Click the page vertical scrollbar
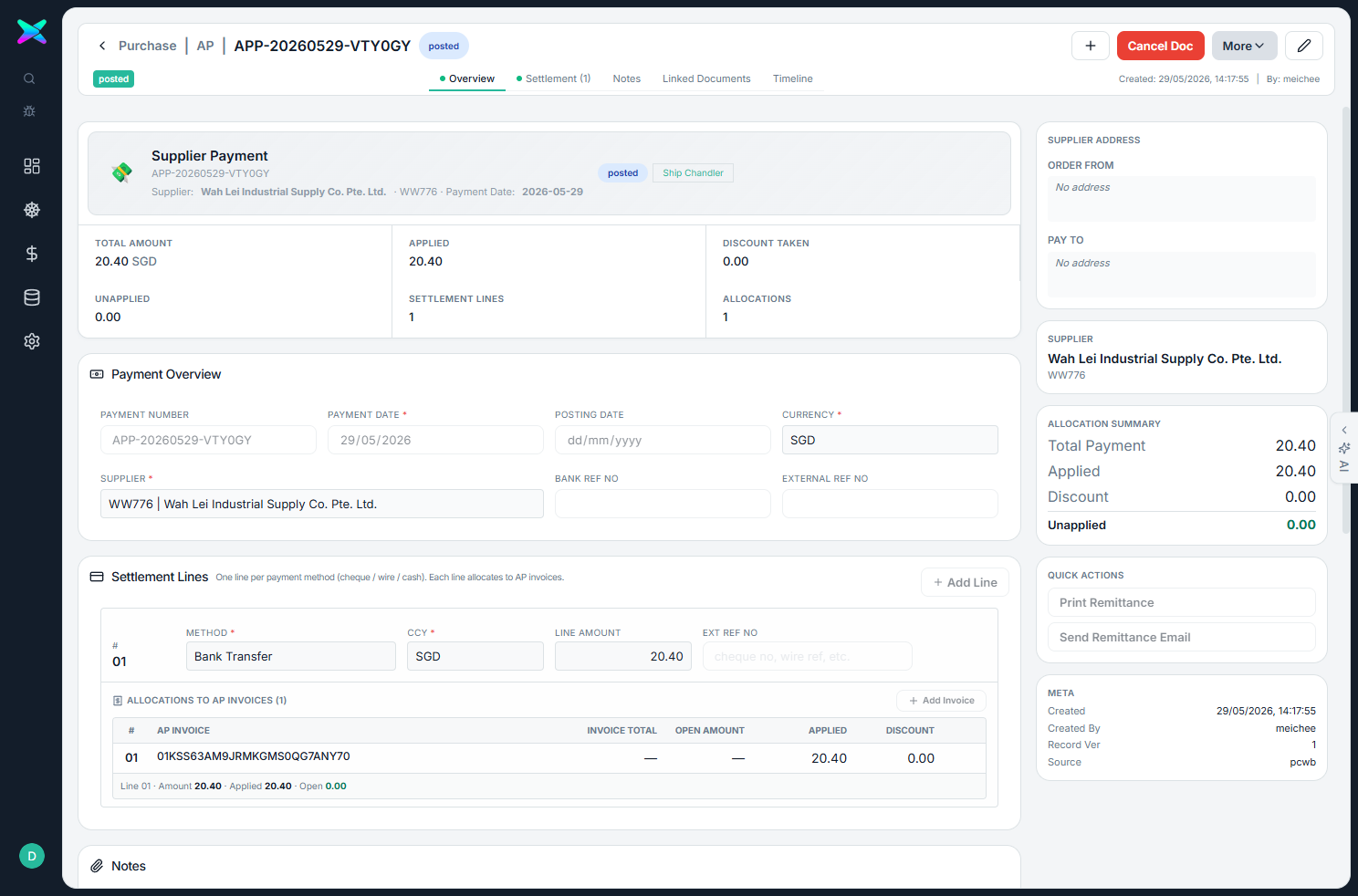 (x=1345, y=319)
